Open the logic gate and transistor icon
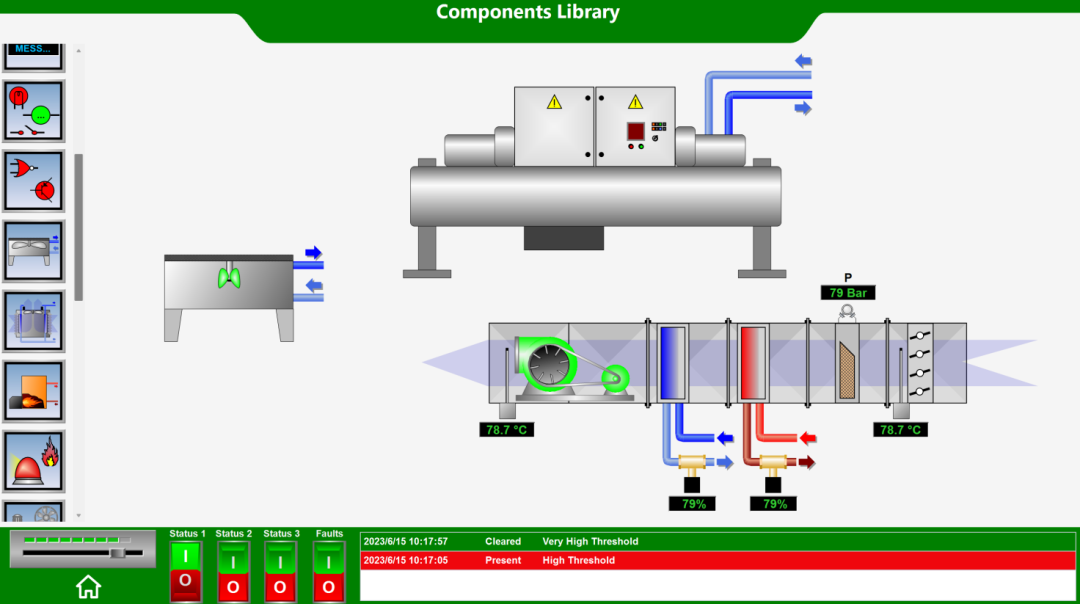 click(x=33, y=181)
